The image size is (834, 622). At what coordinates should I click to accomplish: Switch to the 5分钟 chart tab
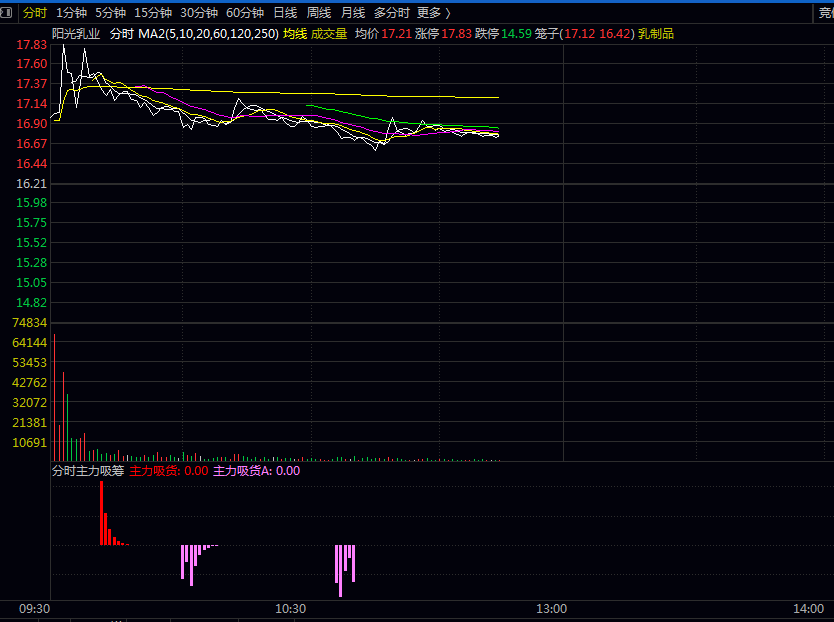(111, 13)
